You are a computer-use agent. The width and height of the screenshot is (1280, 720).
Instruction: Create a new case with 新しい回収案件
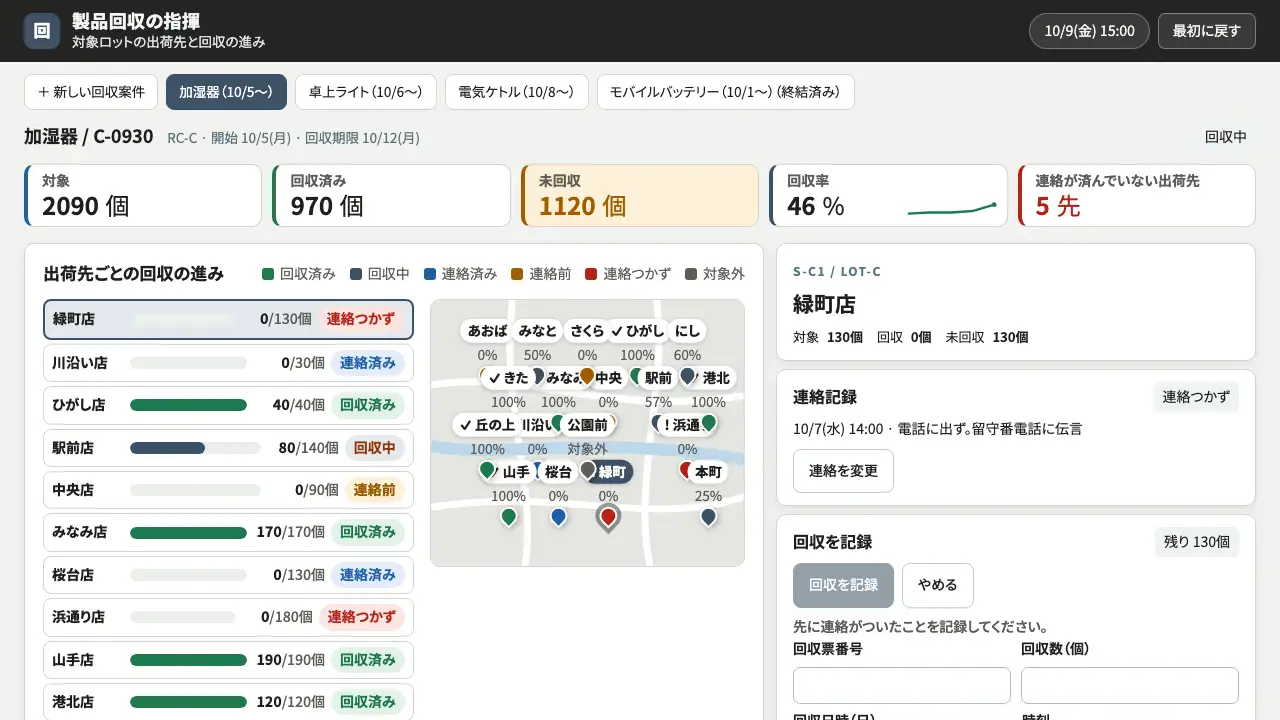[91, 92]
